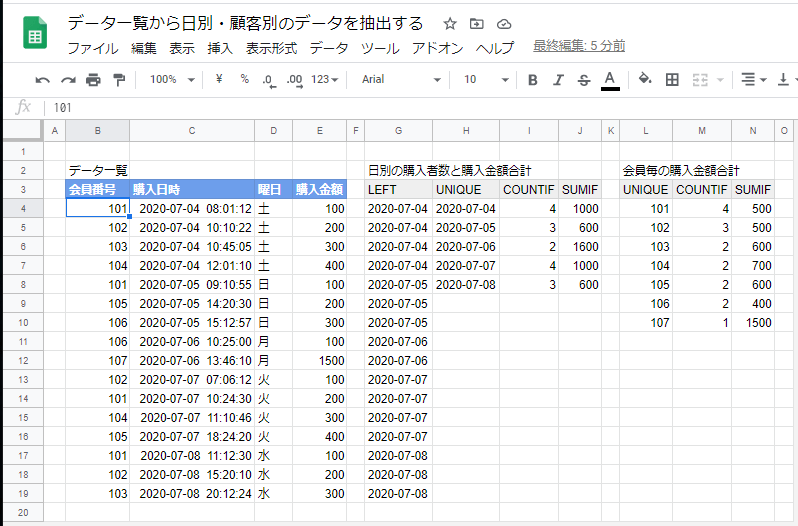Select cell containing 1500 in column E

click(320, 361)
